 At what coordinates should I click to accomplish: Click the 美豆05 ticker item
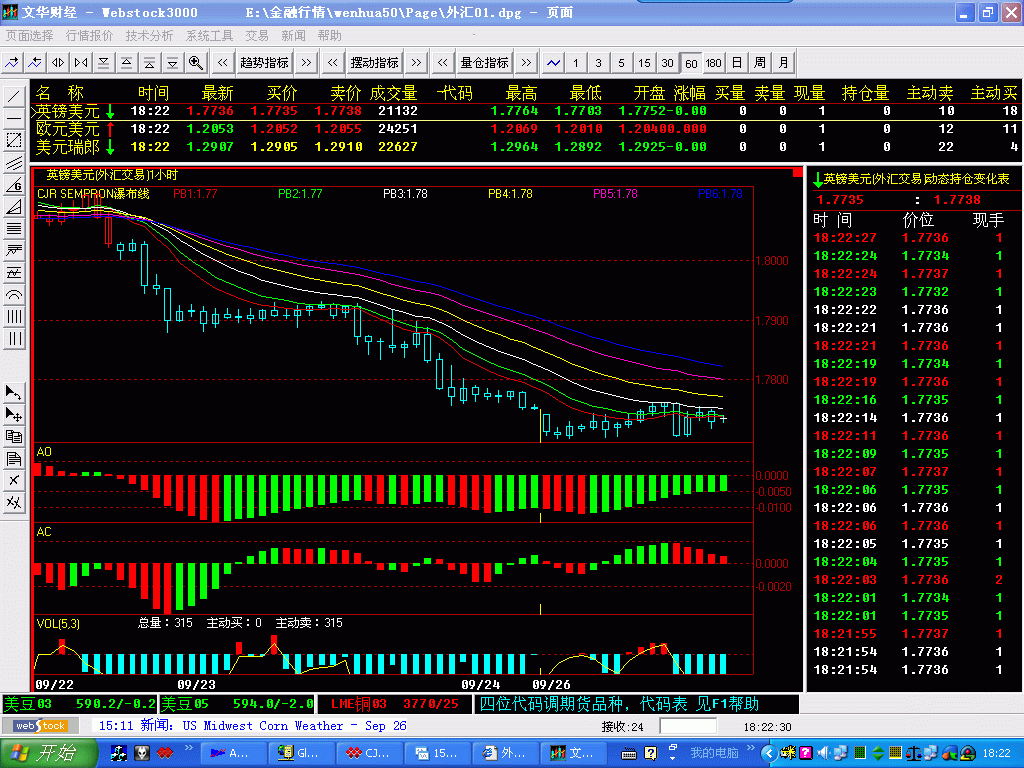tap(237, 704)
